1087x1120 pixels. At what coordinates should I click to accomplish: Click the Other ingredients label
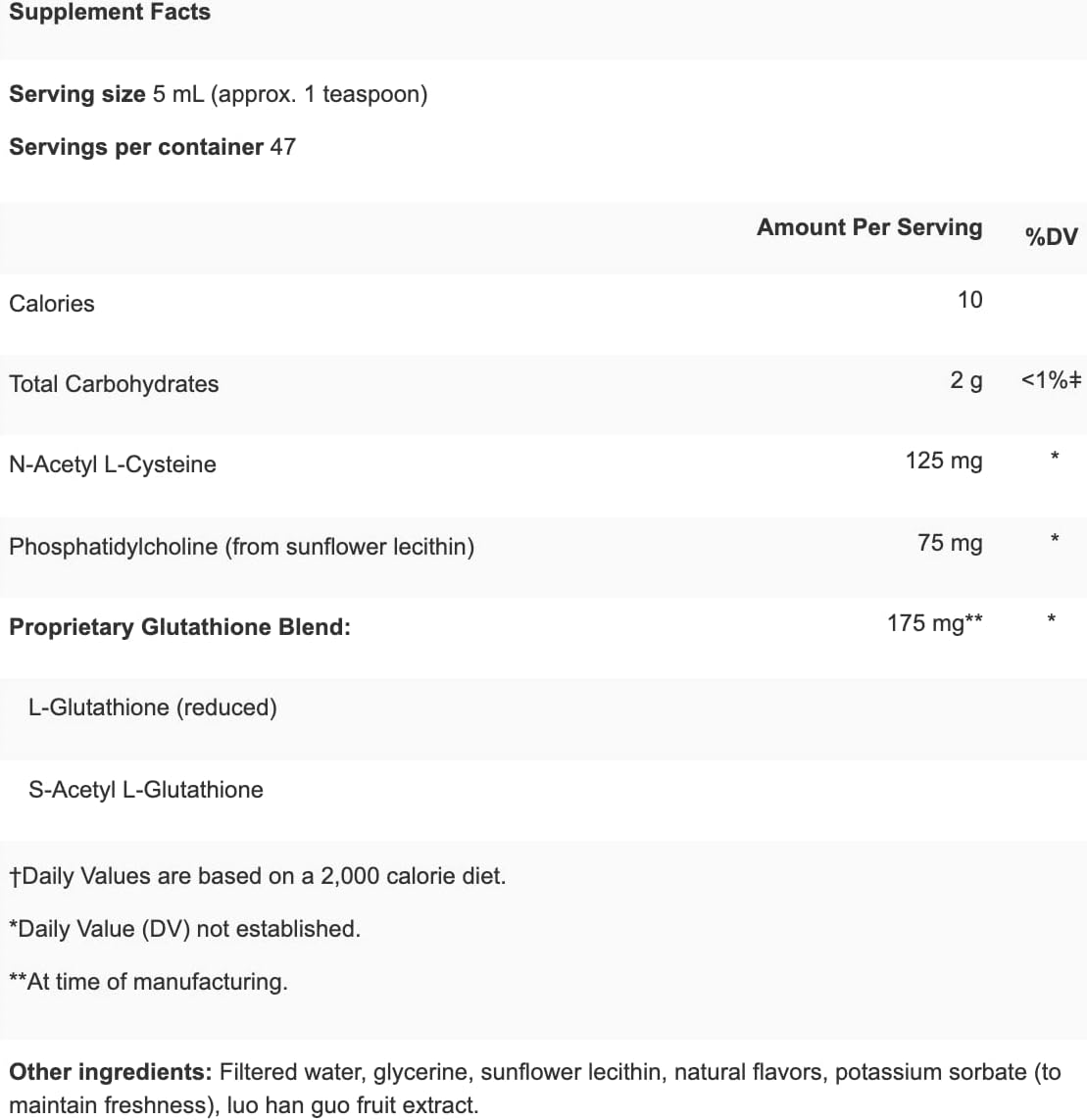(x=110, y=1072)
